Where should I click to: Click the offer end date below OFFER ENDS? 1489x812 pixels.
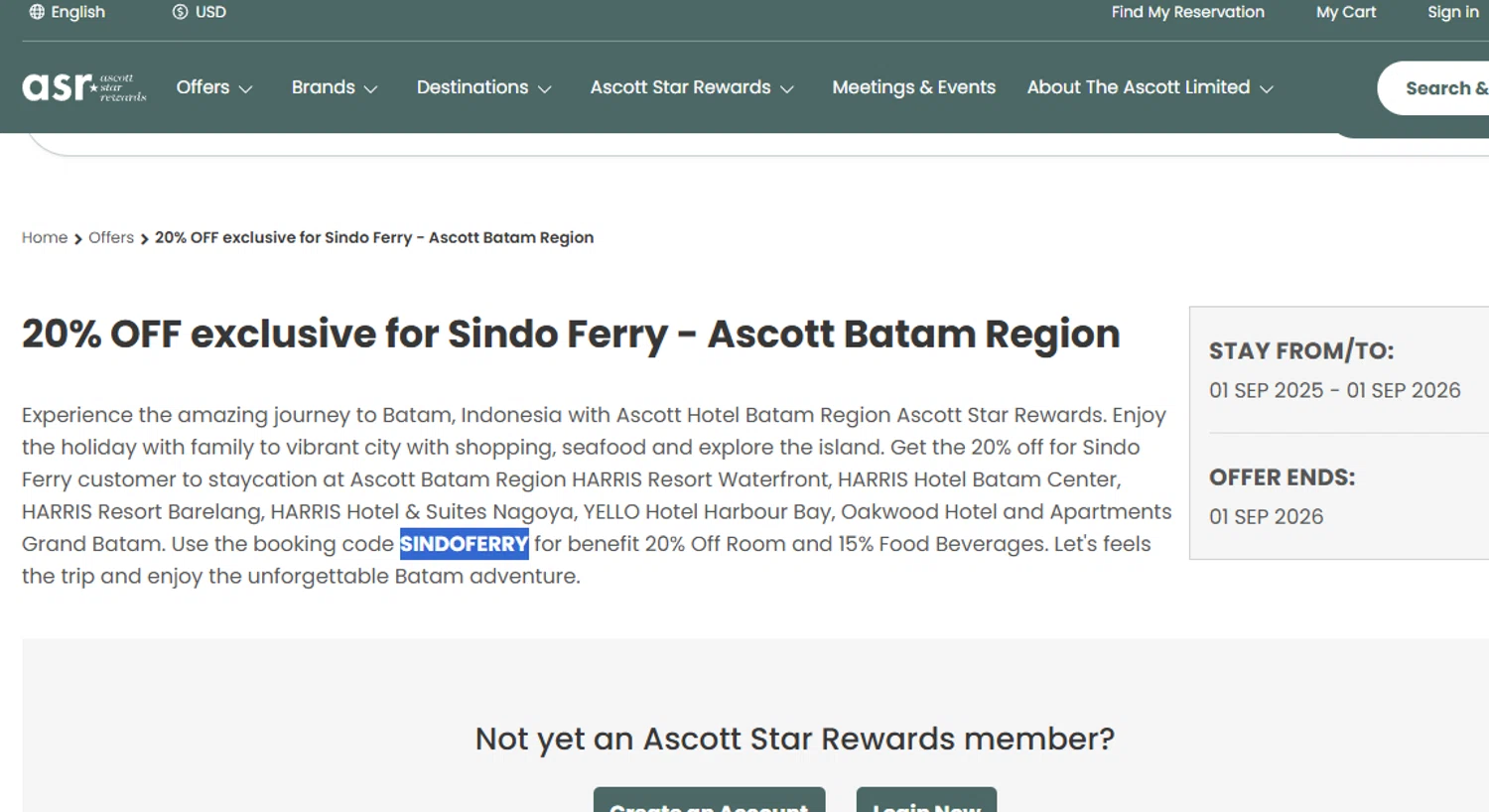click(x=1266, y=516)
